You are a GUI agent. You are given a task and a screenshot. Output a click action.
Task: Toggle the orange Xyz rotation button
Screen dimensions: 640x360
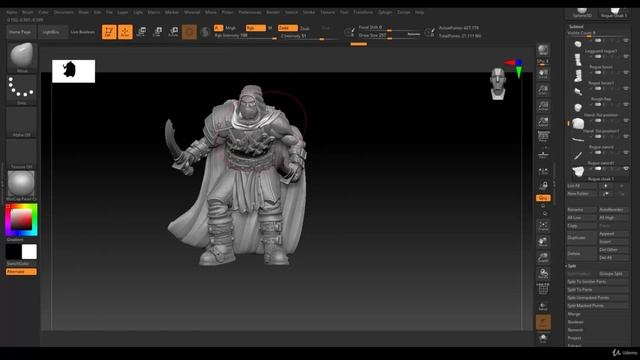click(x=543, y=198)
